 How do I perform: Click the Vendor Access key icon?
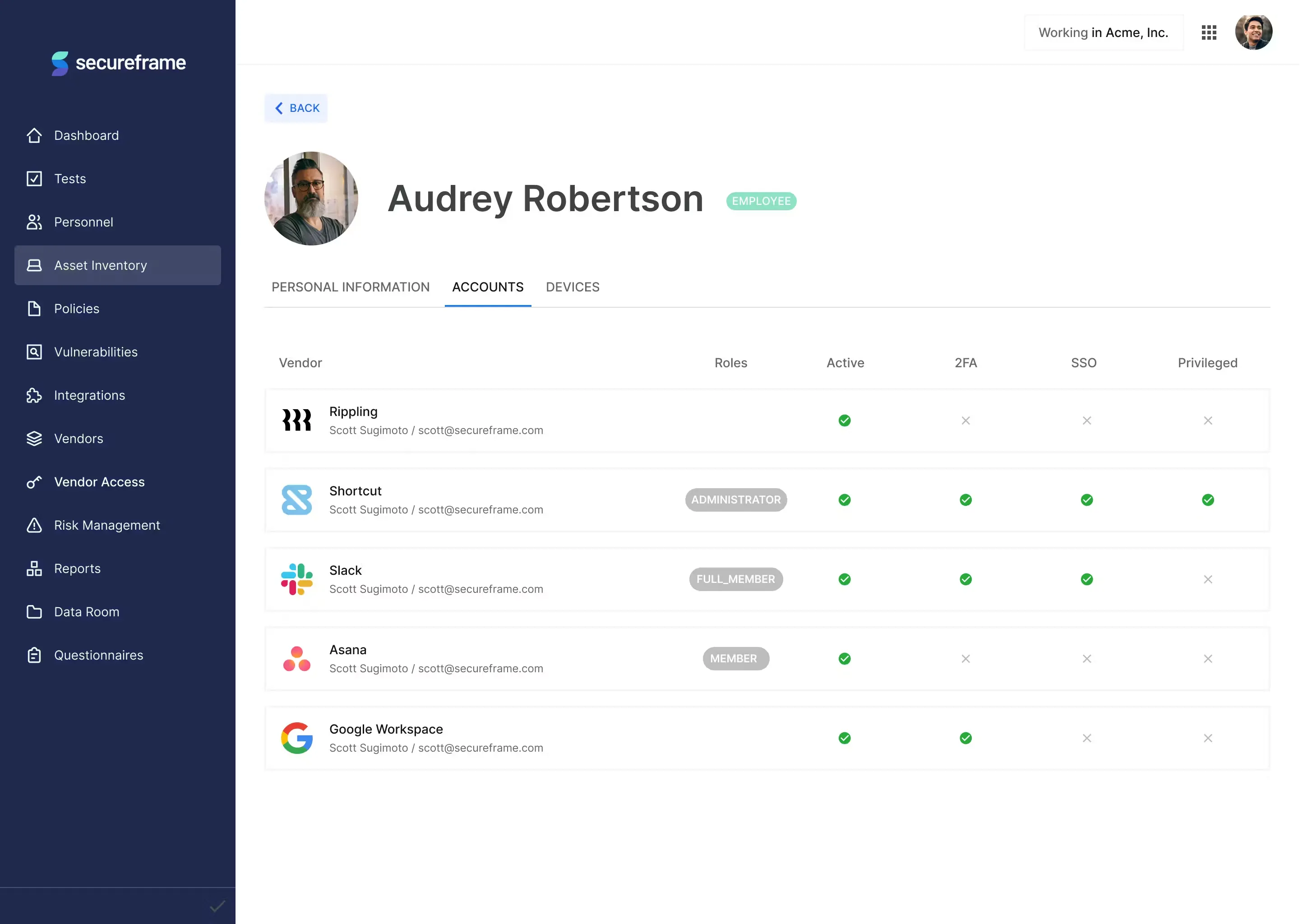click(x=34, y=482)
